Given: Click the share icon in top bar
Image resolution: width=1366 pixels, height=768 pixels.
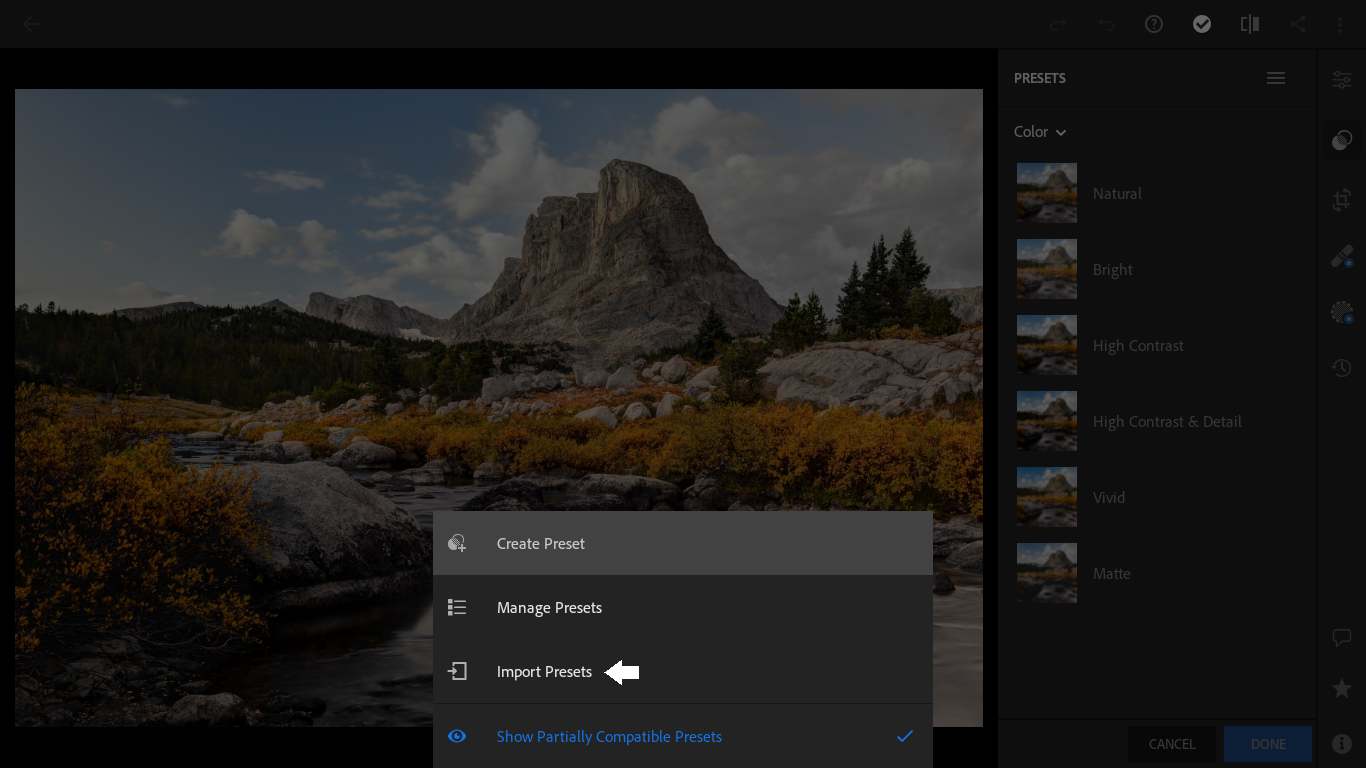Looking at the screenshot, I should (x=1297, y=24).
